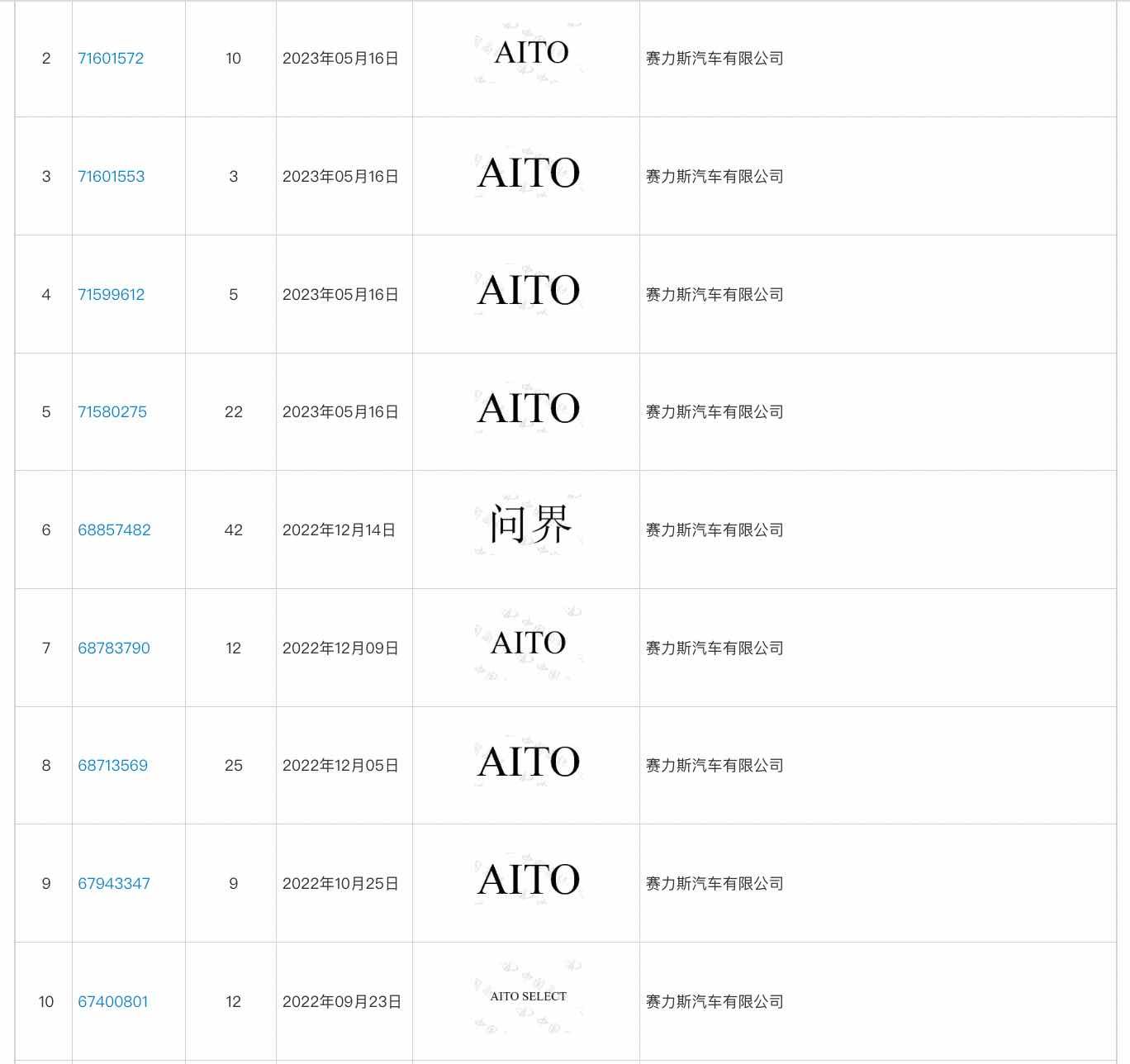
Task: Open trademark application 71601572
Action: click(x=111, y=59)
